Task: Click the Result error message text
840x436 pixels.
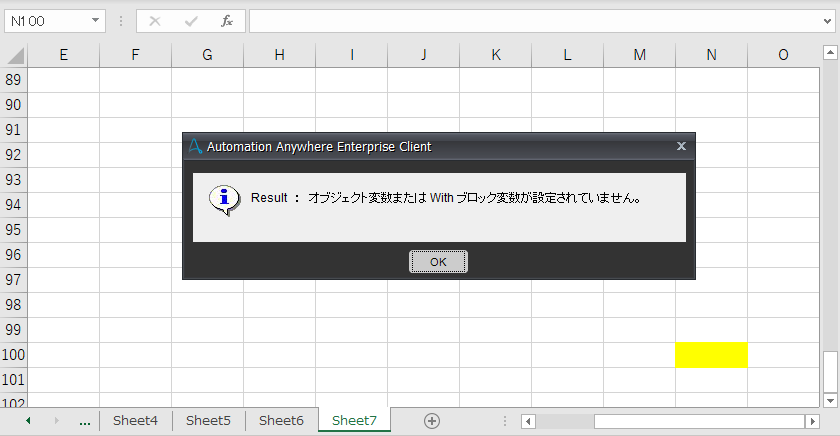Action: click(x=446, y=198)
